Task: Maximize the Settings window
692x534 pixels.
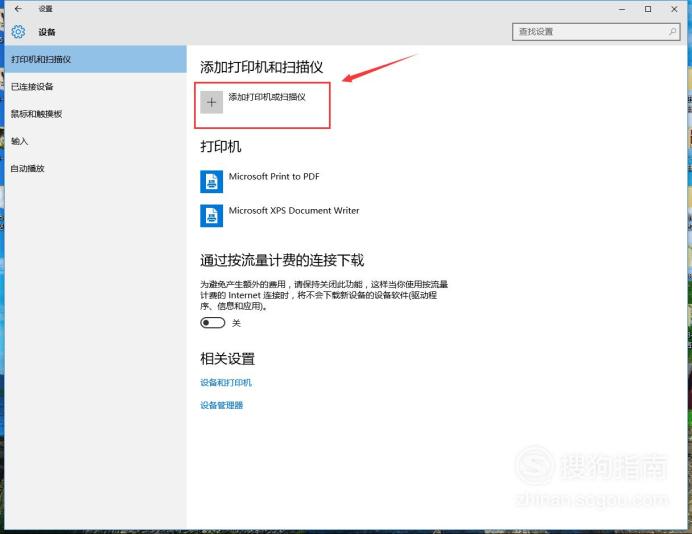Action: pyautogui.click(x=648, y=9)
